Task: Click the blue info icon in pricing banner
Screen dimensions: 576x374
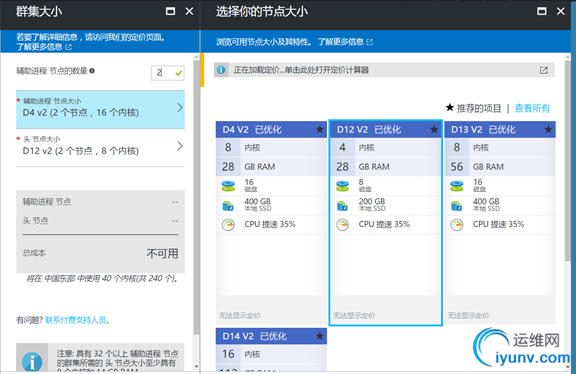Action: coord(221,70)
